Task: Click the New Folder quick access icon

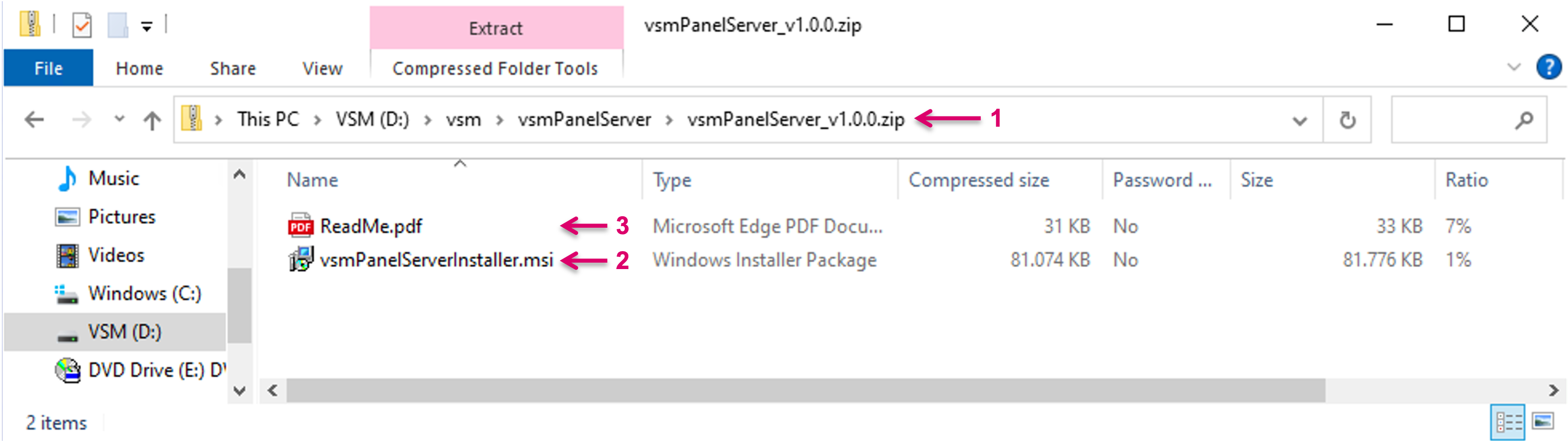Action: coord(117,26)
